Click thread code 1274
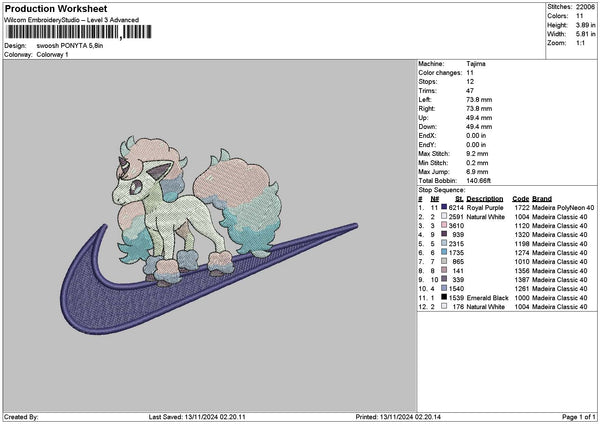This screenshot has height=424, width=600. point(522,253)
